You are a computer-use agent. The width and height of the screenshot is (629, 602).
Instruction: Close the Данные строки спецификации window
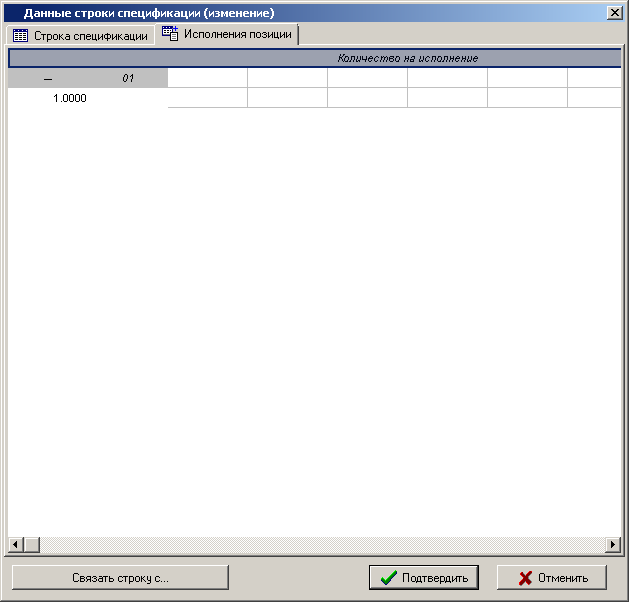tap(613, 13)
